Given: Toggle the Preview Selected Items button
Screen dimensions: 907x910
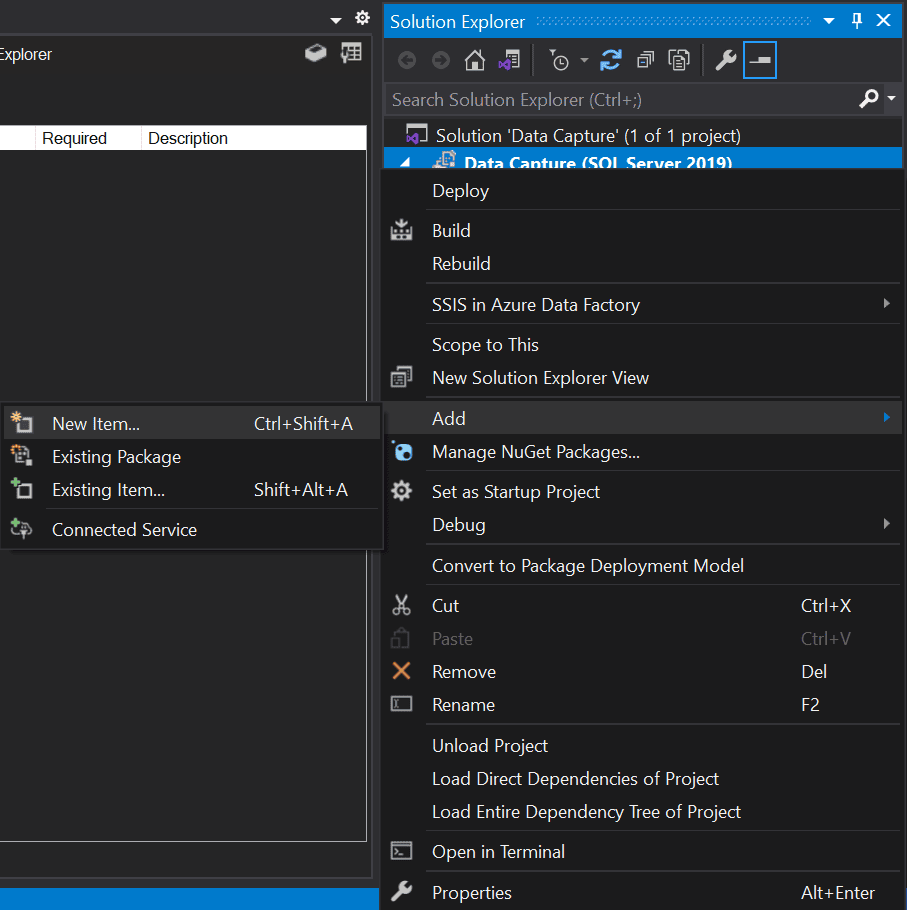Looking at the screenshot, I should pyautogui.click(x=758, y=60).
